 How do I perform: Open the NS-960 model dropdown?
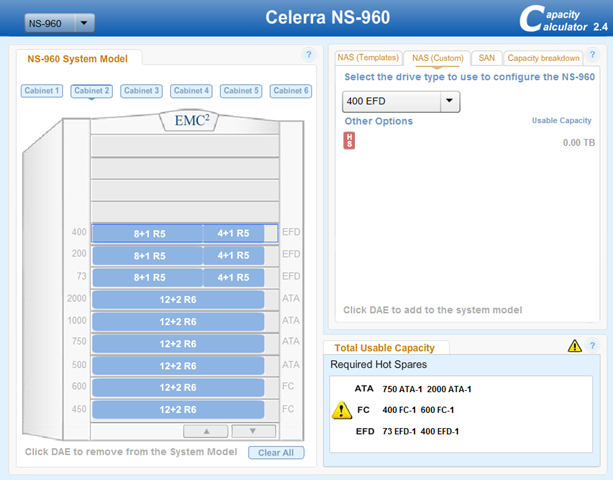59,23
